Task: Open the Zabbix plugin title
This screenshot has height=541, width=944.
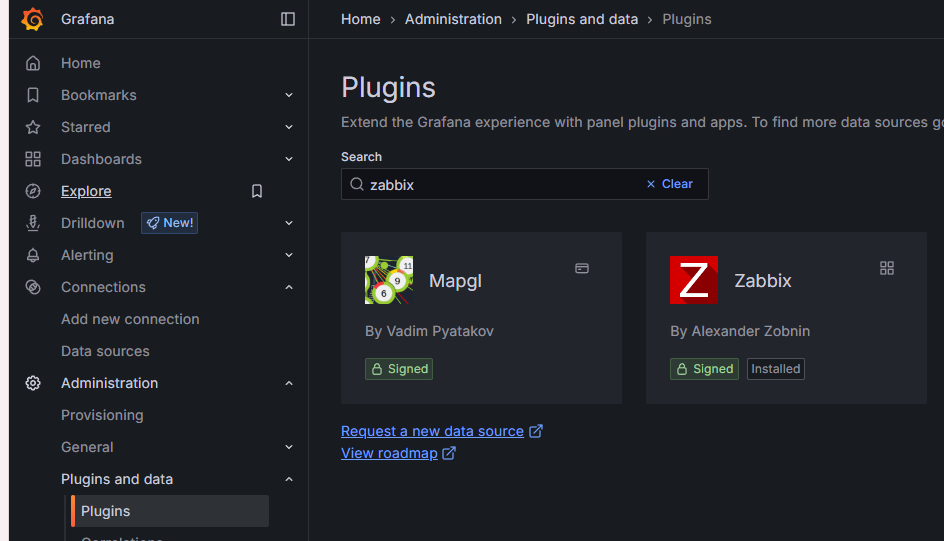Action: coord(763,280)
